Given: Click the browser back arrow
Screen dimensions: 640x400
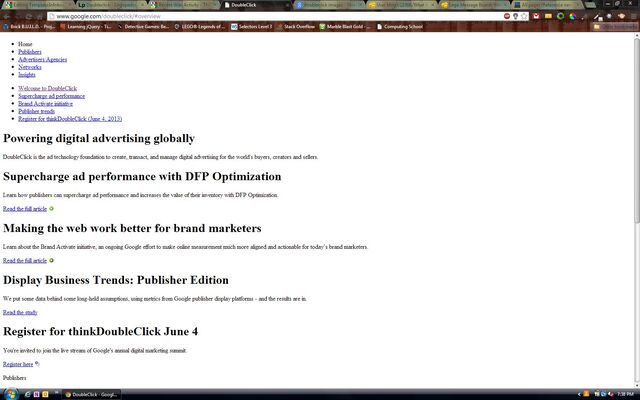Looking at the screenshot, I should 7,16.
